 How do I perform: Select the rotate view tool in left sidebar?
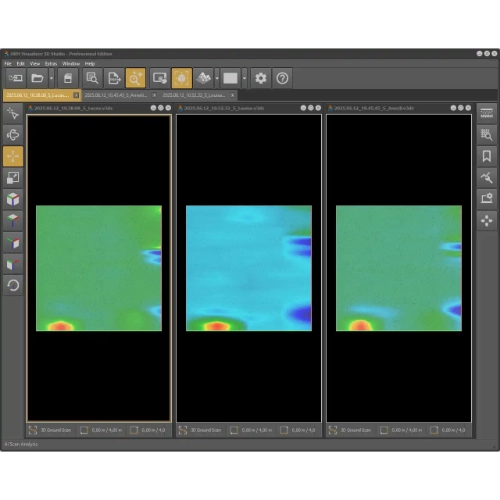click(x=13, y=135)
